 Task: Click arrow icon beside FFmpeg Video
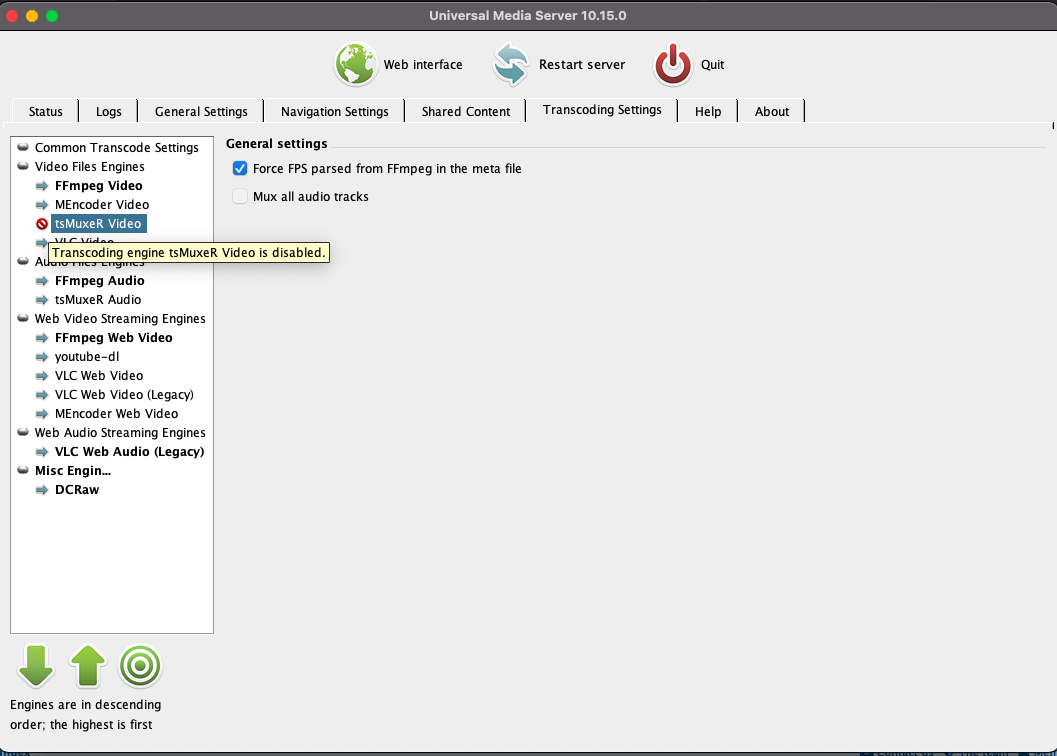click(42, 185)
